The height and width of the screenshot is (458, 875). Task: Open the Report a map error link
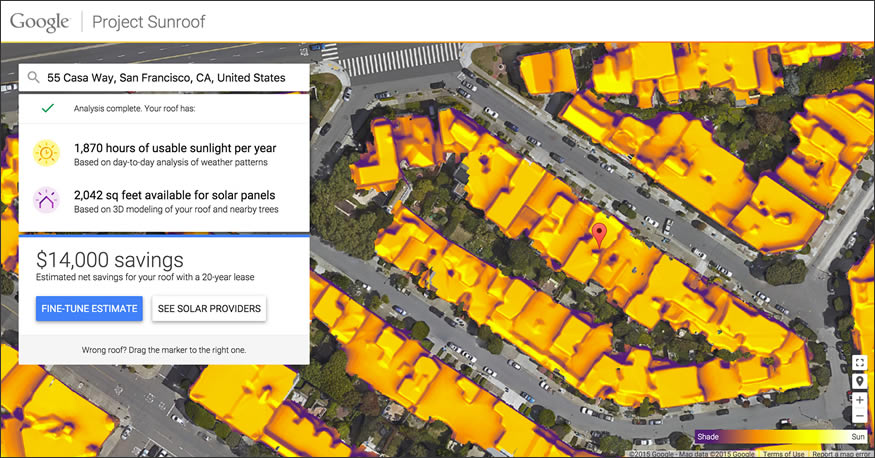[841, 454]
